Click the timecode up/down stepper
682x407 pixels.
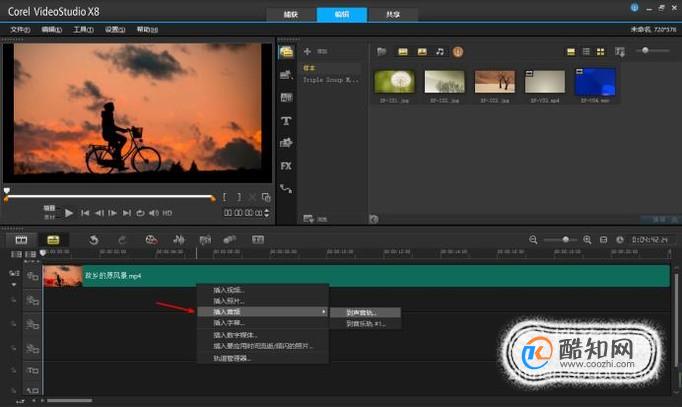[x=267, y=213]
